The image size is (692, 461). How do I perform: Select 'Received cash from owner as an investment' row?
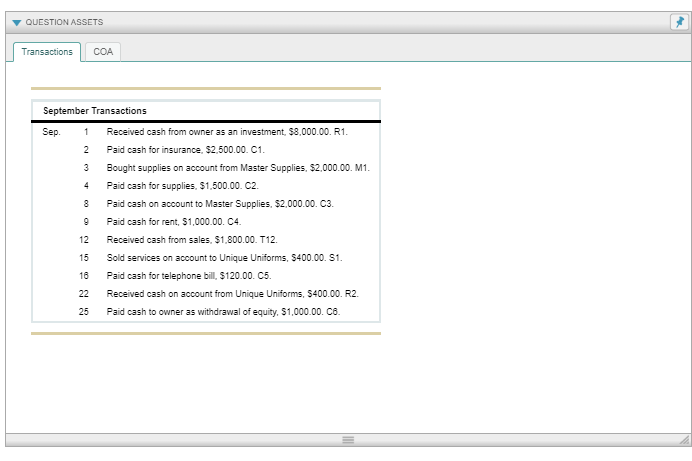click(206, 132)
